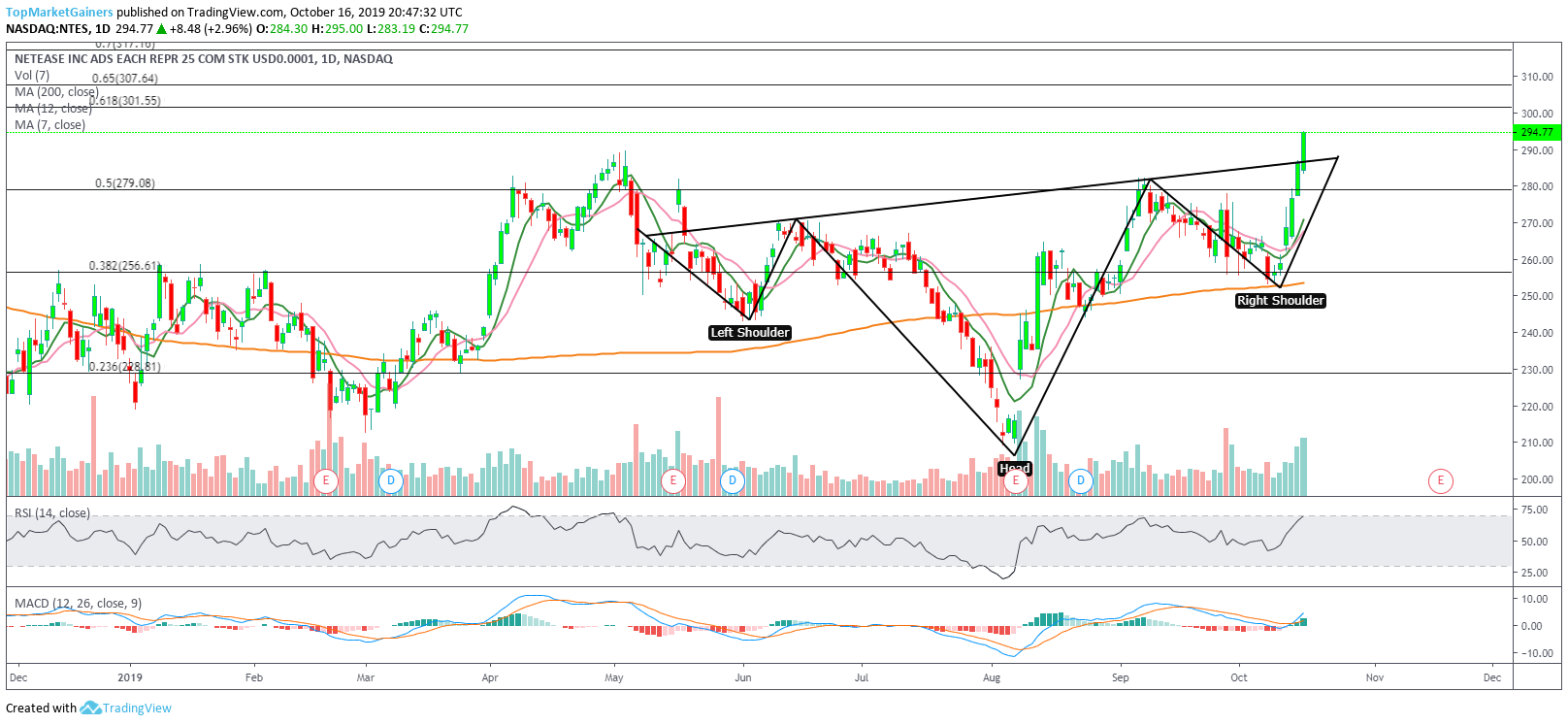
Task: Click the dividend D marker near March
Action: coord(390,480)
